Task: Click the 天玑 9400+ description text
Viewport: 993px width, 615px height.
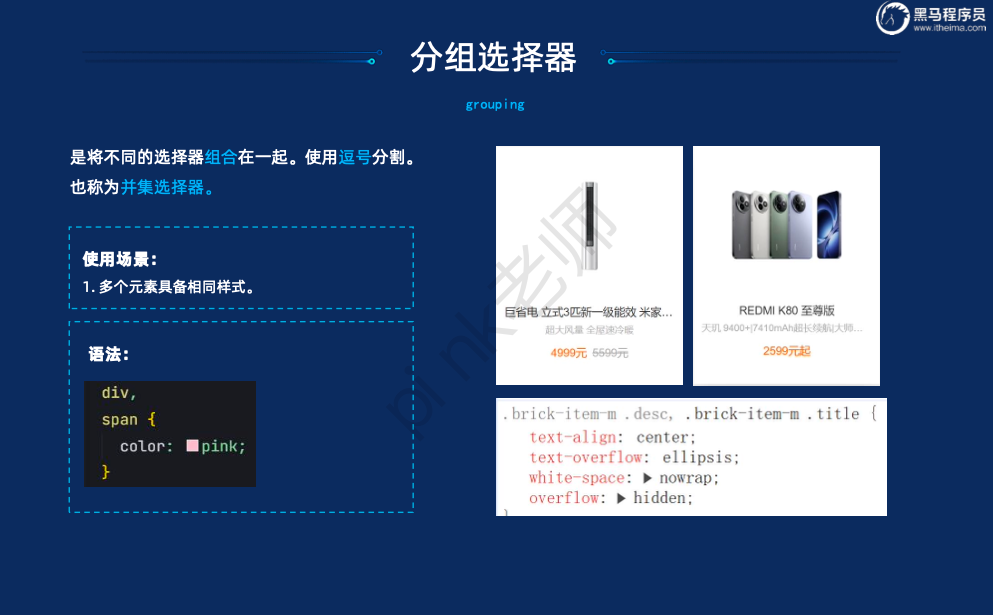Action: click(781, 328)
